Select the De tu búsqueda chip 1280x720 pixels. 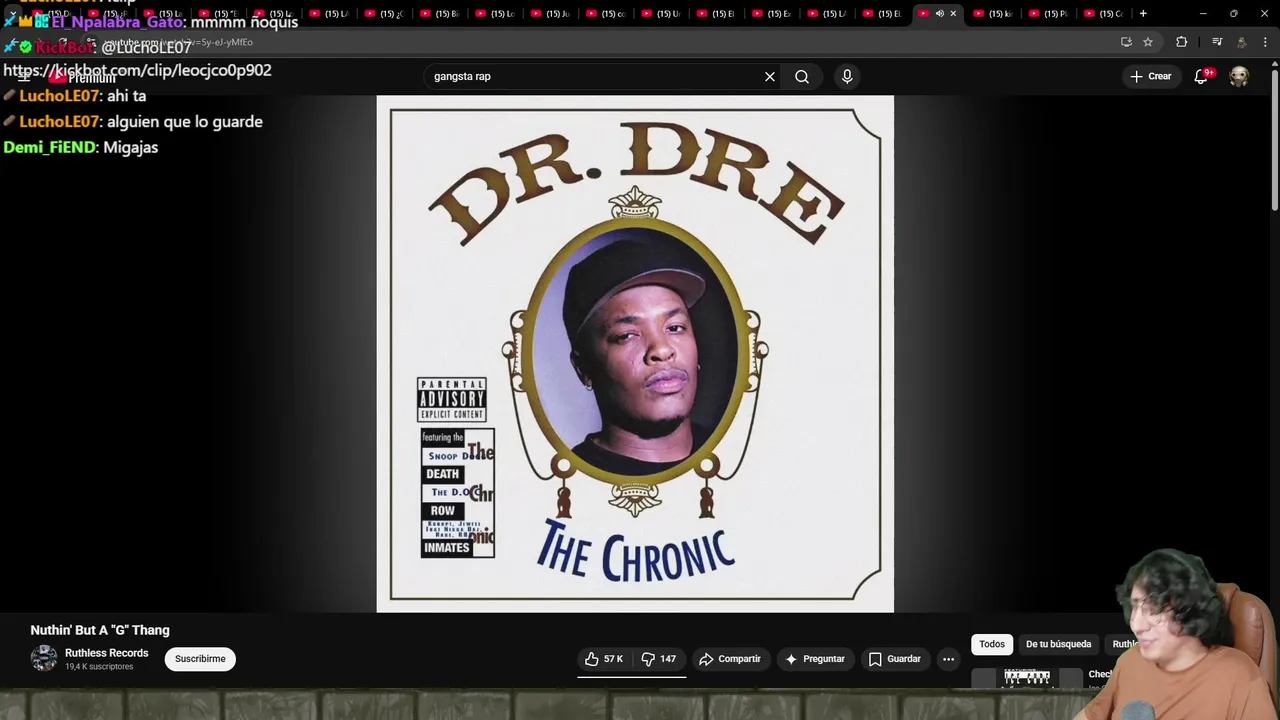tap(1058, 644)
